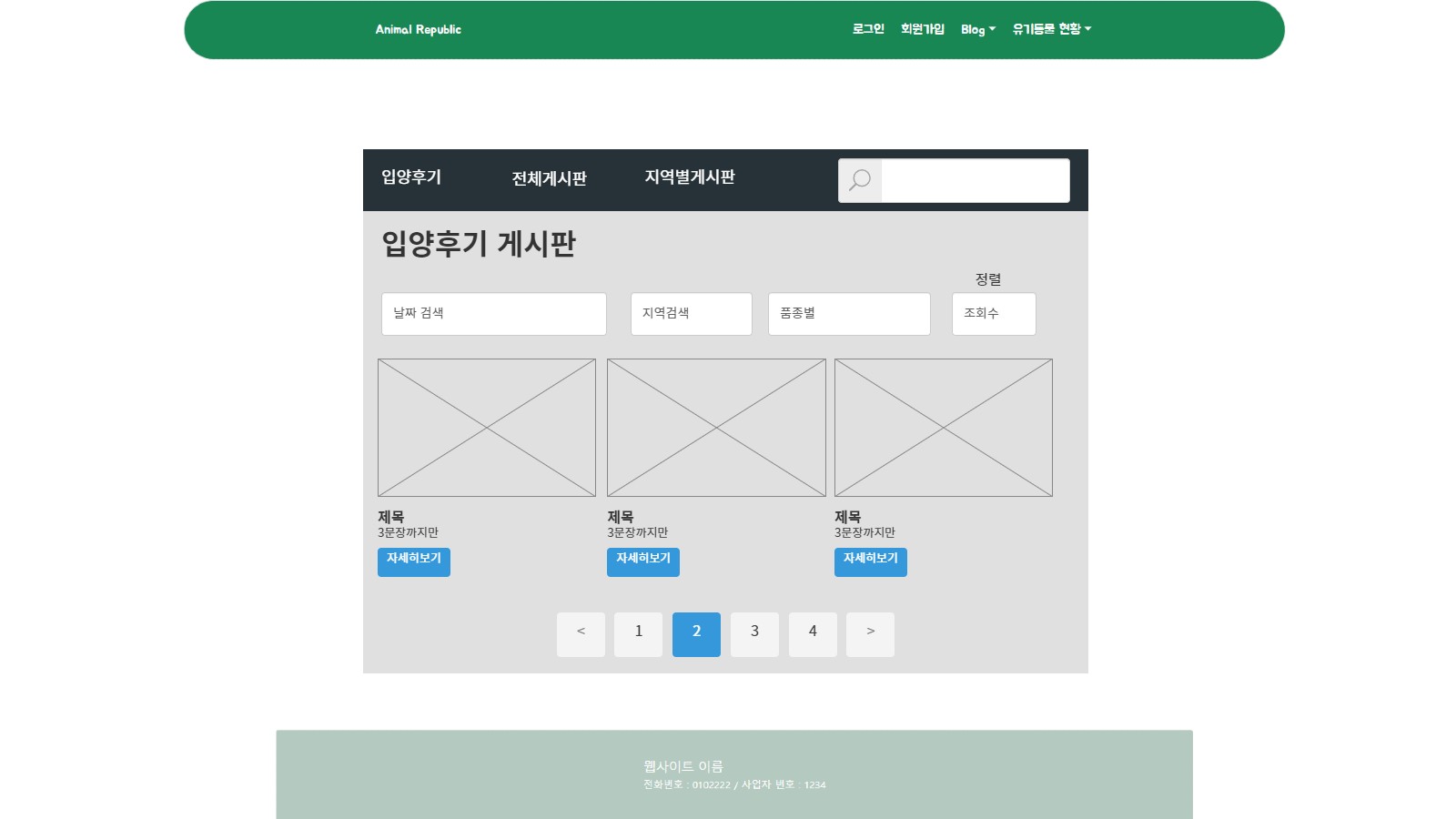This screenshot has width=1456, height=819.
Task: Open the 날짜 검색 filter field
Action: 493,314
